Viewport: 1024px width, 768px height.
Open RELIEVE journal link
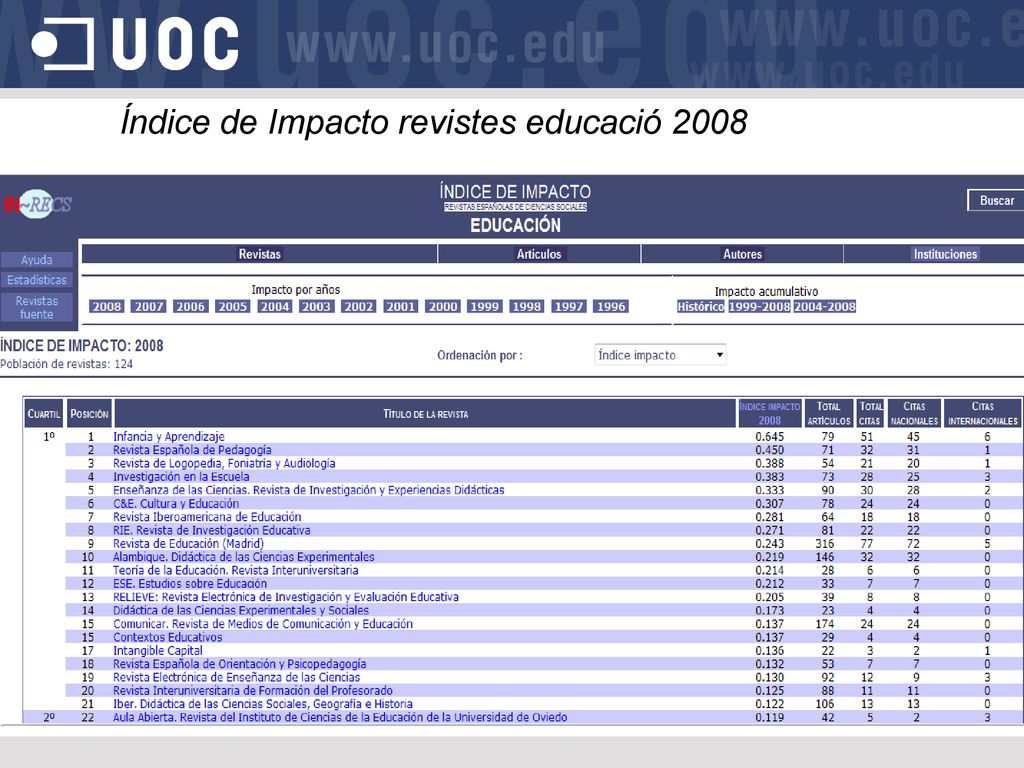pos(286,597)
